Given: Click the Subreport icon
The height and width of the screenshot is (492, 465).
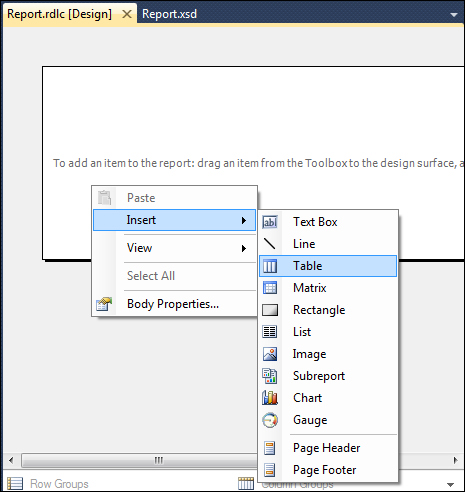Looking at the screenshot, I should point(270,376).
